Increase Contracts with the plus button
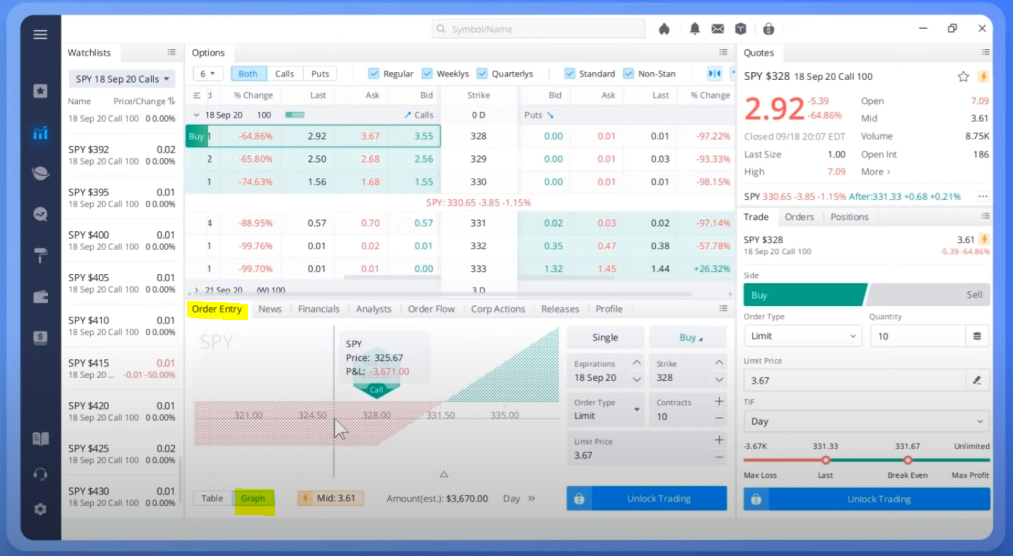This screenshot has height=556, width=1013. pos(719,402)
